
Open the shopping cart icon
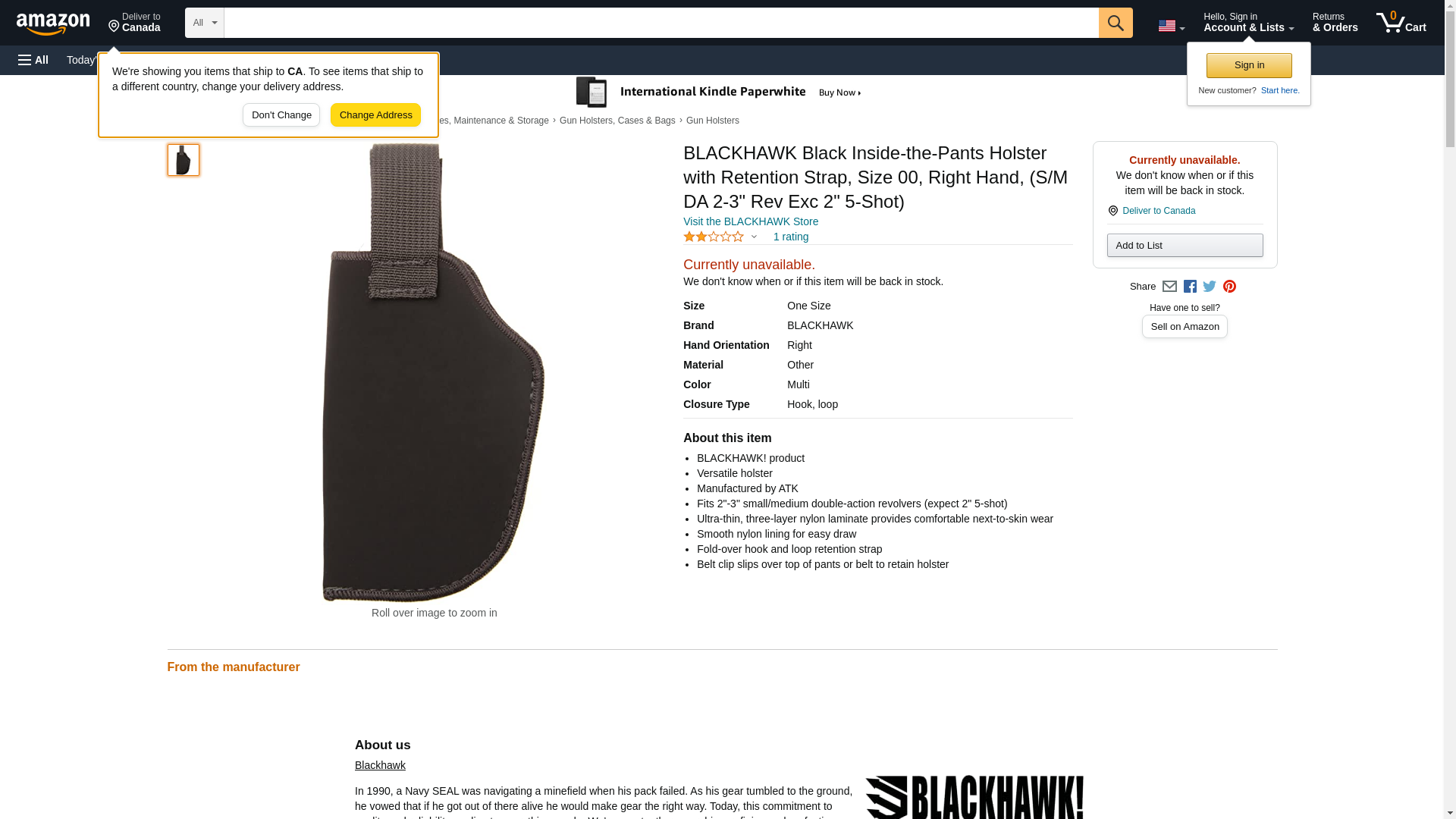(x=1401, y=23)
